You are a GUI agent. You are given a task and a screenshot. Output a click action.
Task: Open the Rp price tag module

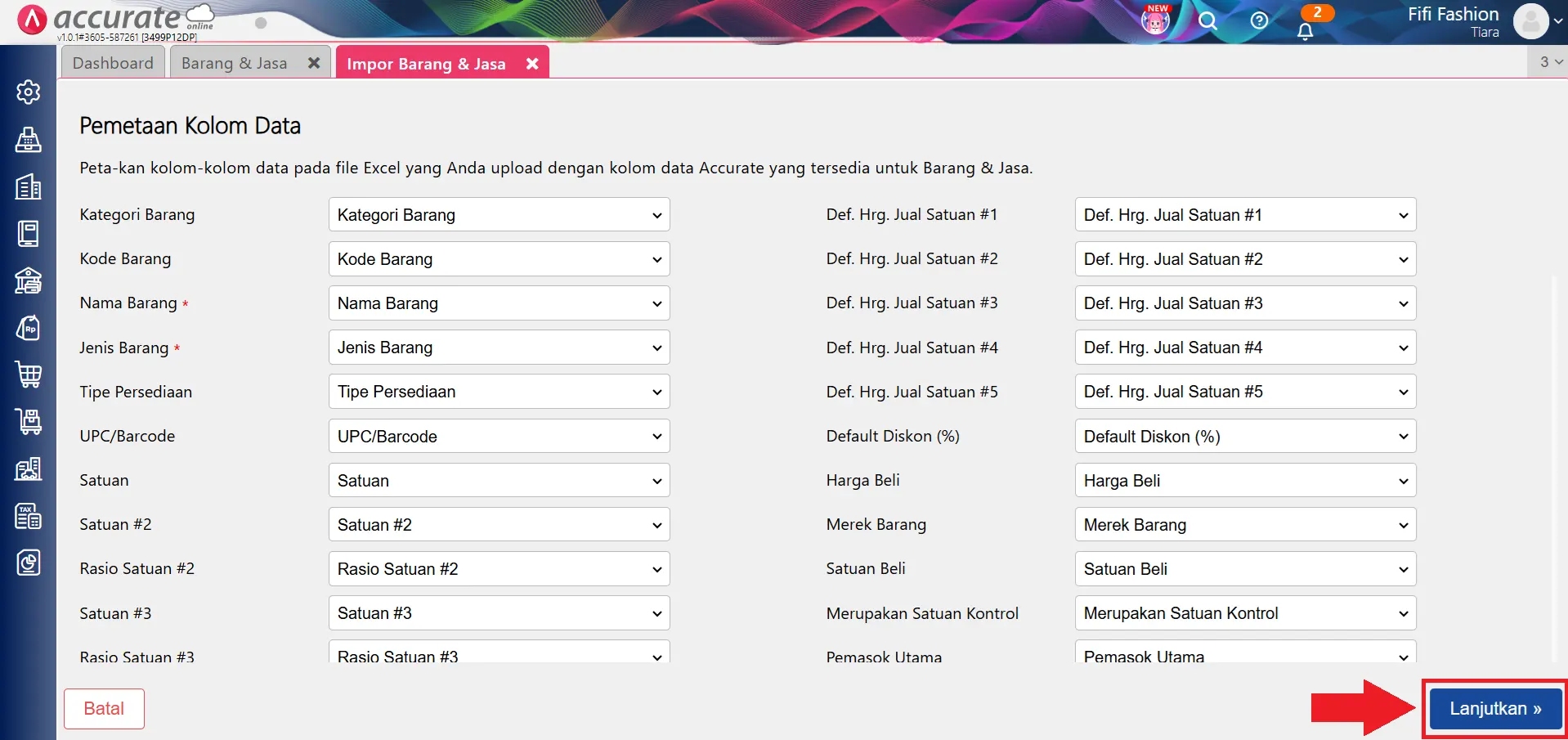click(29, 328)
